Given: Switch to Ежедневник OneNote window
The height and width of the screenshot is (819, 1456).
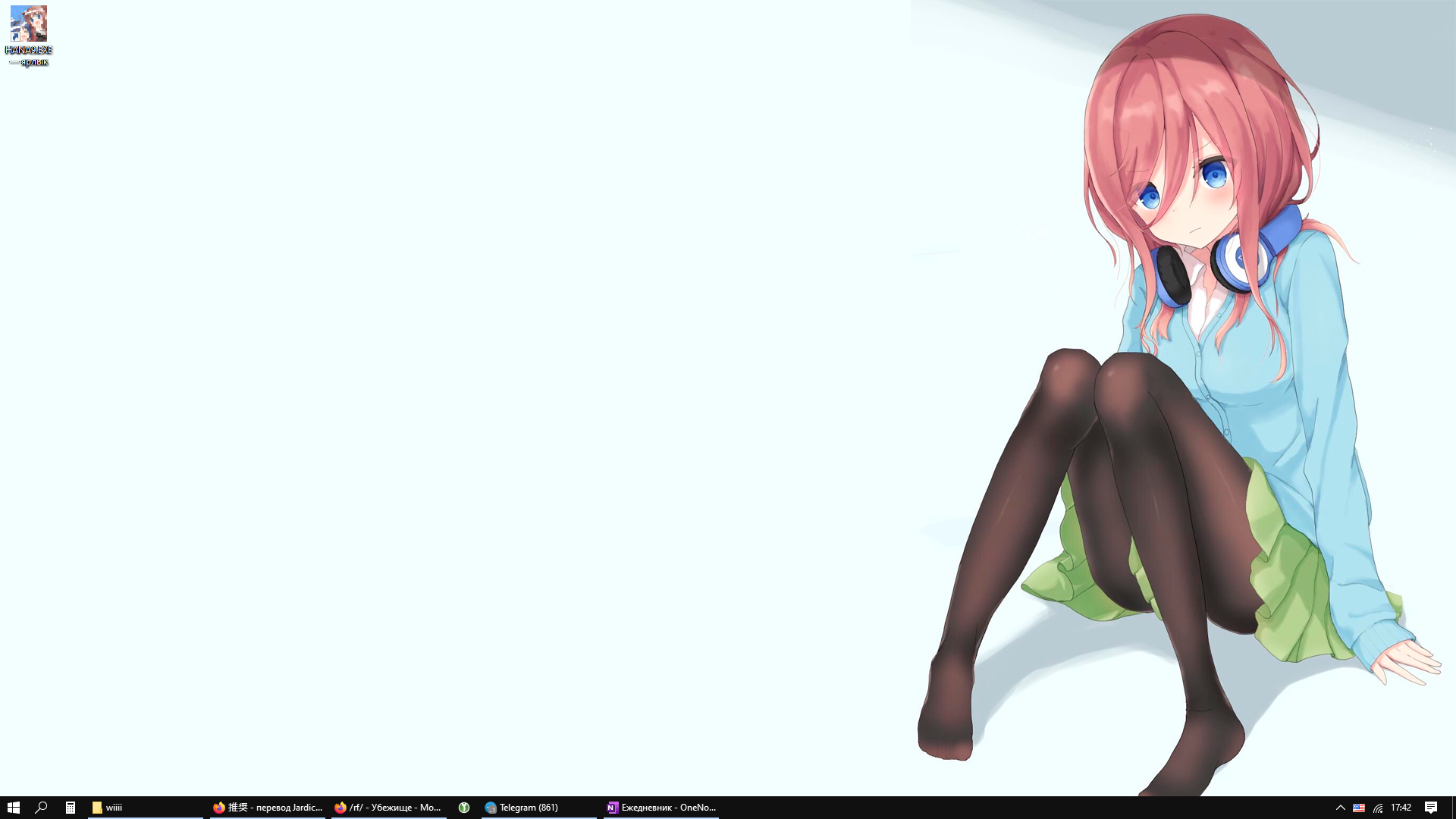Looking at the screenshot, I should (667, 808).
